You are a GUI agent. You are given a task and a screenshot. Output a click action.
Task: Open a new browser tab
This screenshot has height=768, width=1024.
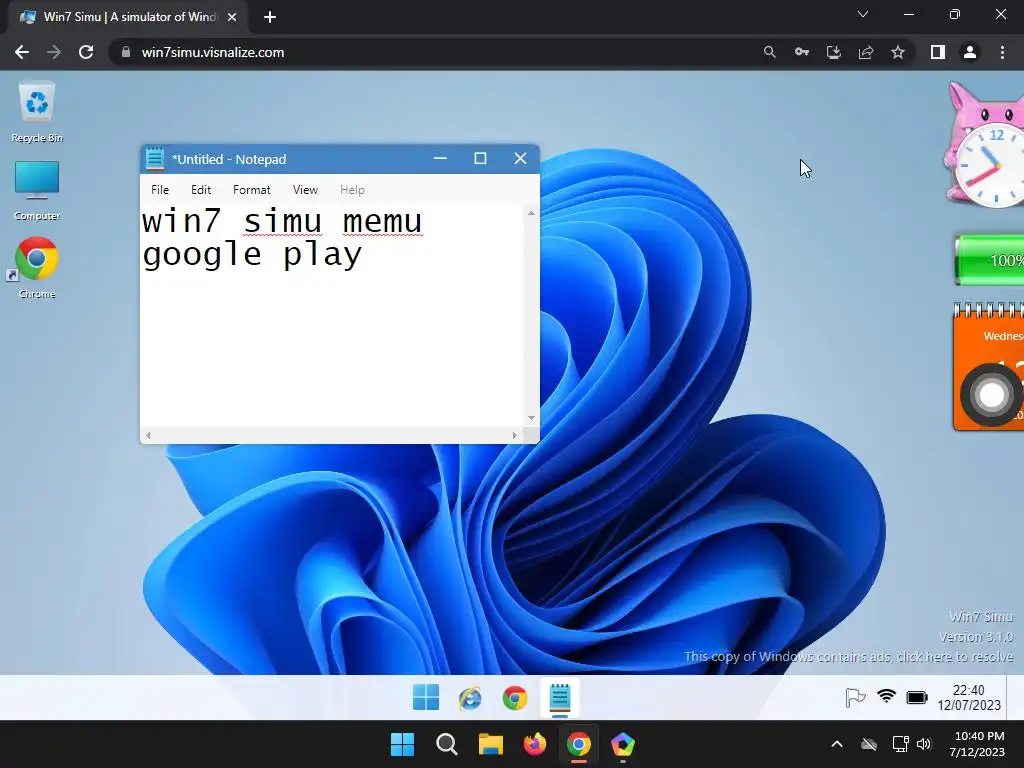pyautogui.click(x=270, y=17)
